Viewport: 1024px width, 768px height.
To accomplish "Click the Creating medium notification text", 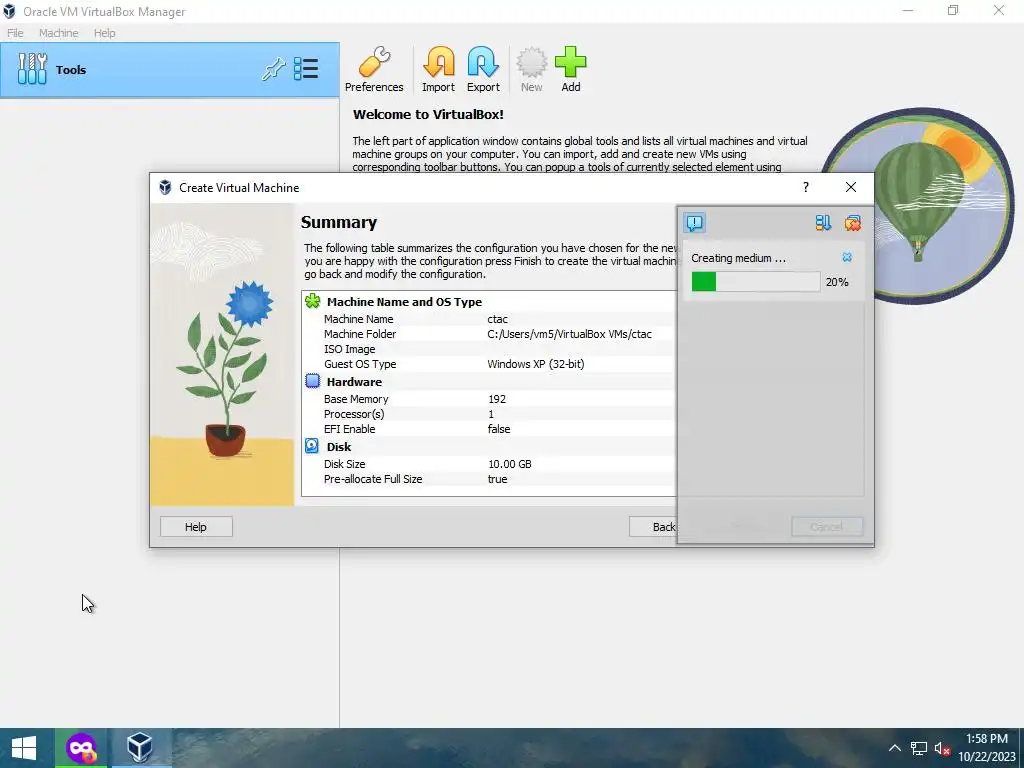I will pos(739,258).
